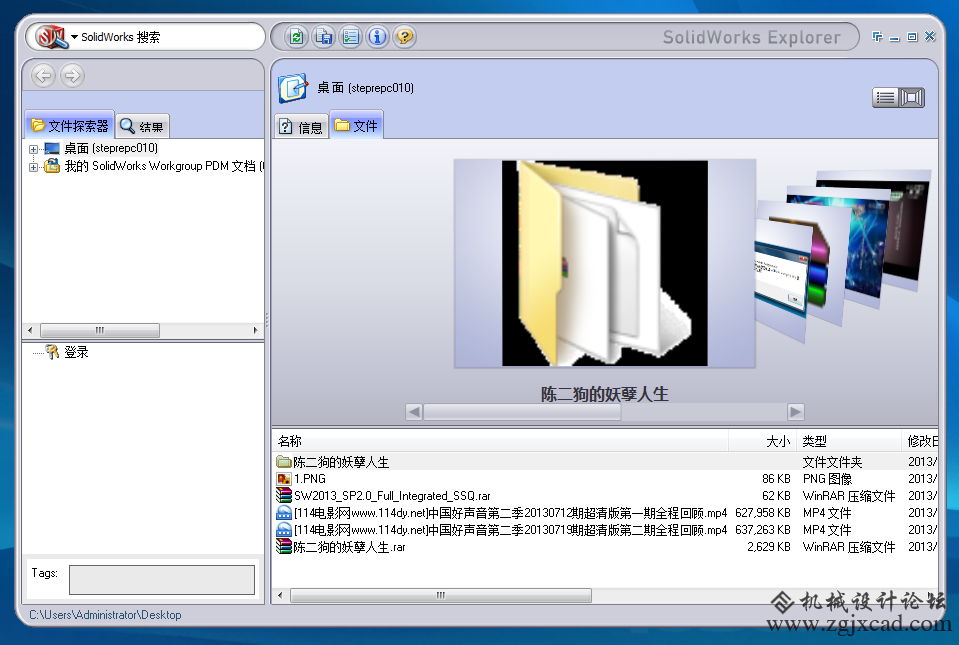
Task: Switch to list view mode button
Action: (886, 98)
